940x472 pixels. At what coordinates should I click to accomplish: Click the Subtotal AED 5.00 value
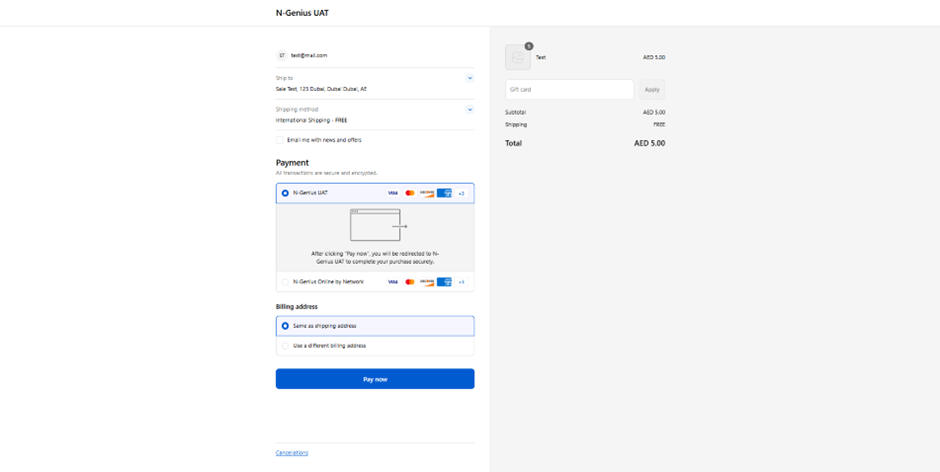pyautogui.click(x=654, y=112)
